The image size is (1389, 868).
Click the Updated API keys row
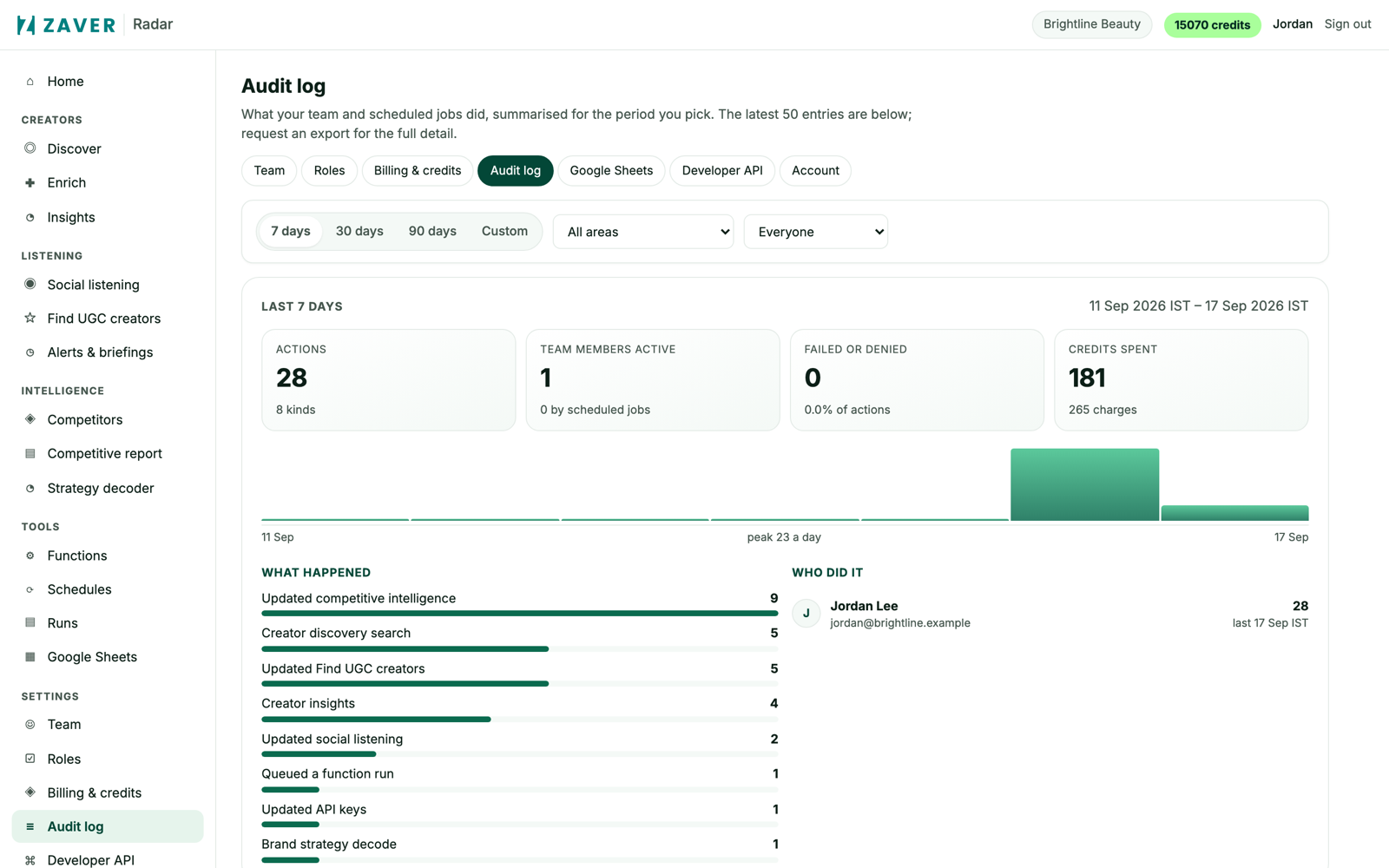click(519, 815)
